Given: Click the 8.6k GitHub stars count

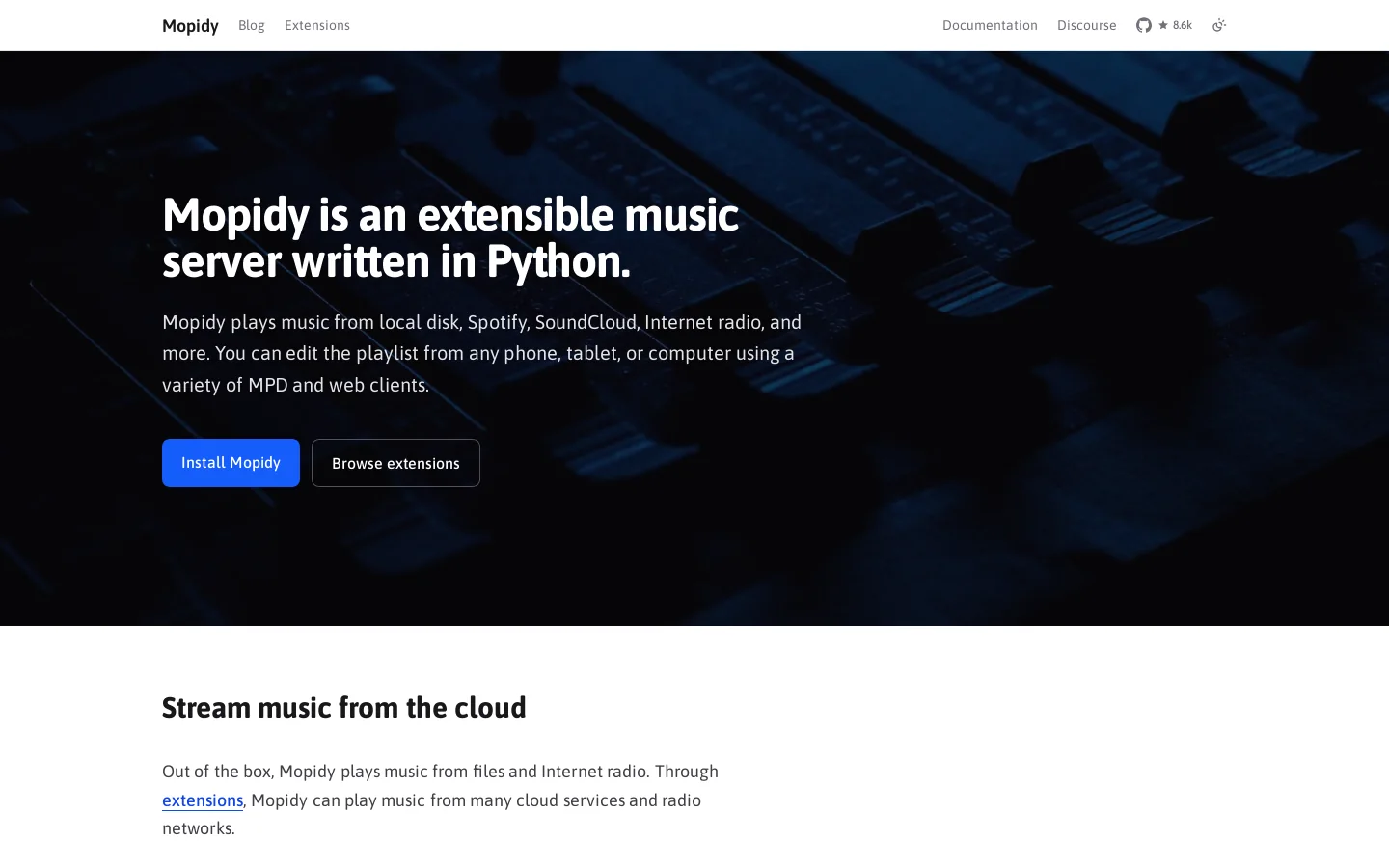Looking at the screenshot, I should click(x=1176, y=25).
